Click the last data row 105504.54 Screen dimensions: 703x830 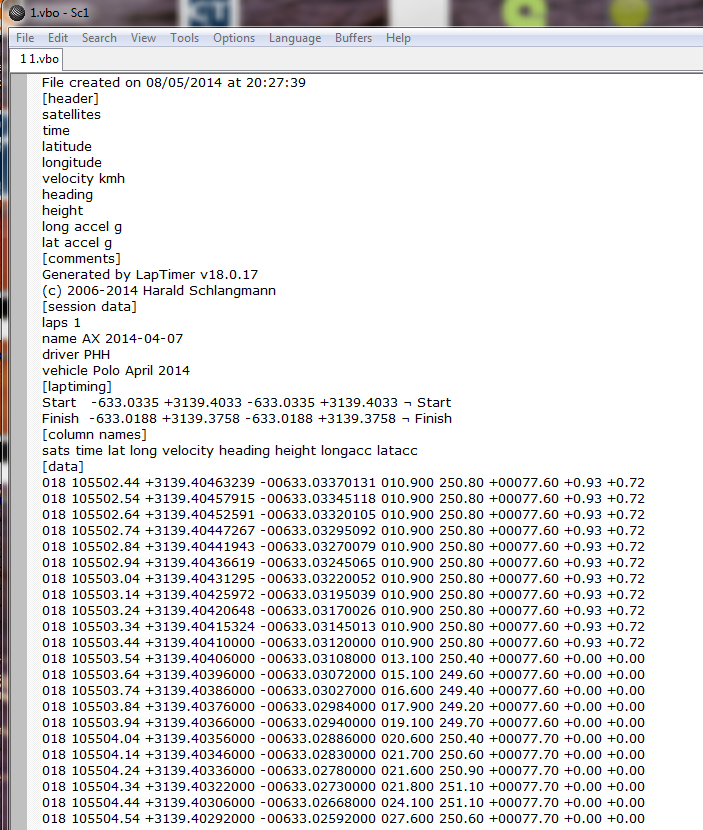coord(343,818)
